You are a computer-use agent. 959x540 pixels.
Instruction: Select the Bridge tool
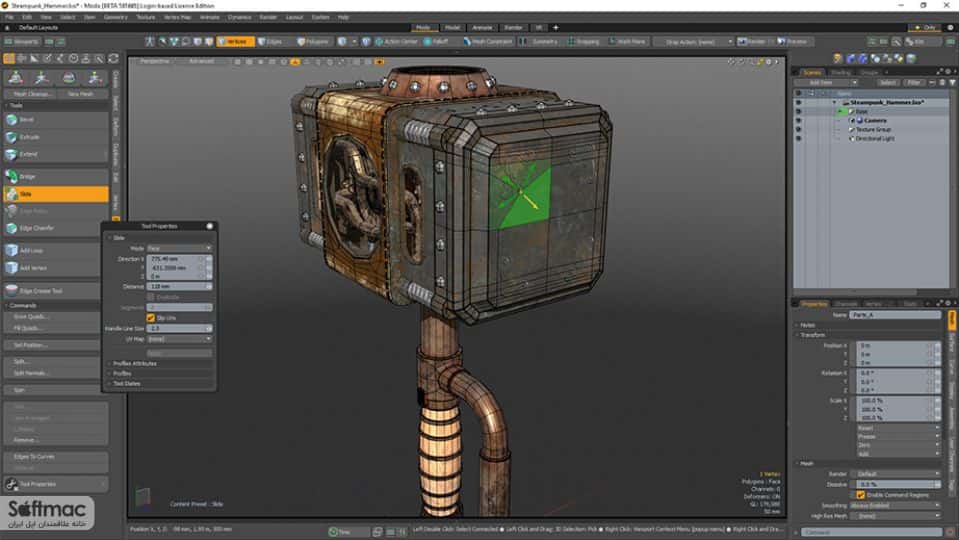56,177
